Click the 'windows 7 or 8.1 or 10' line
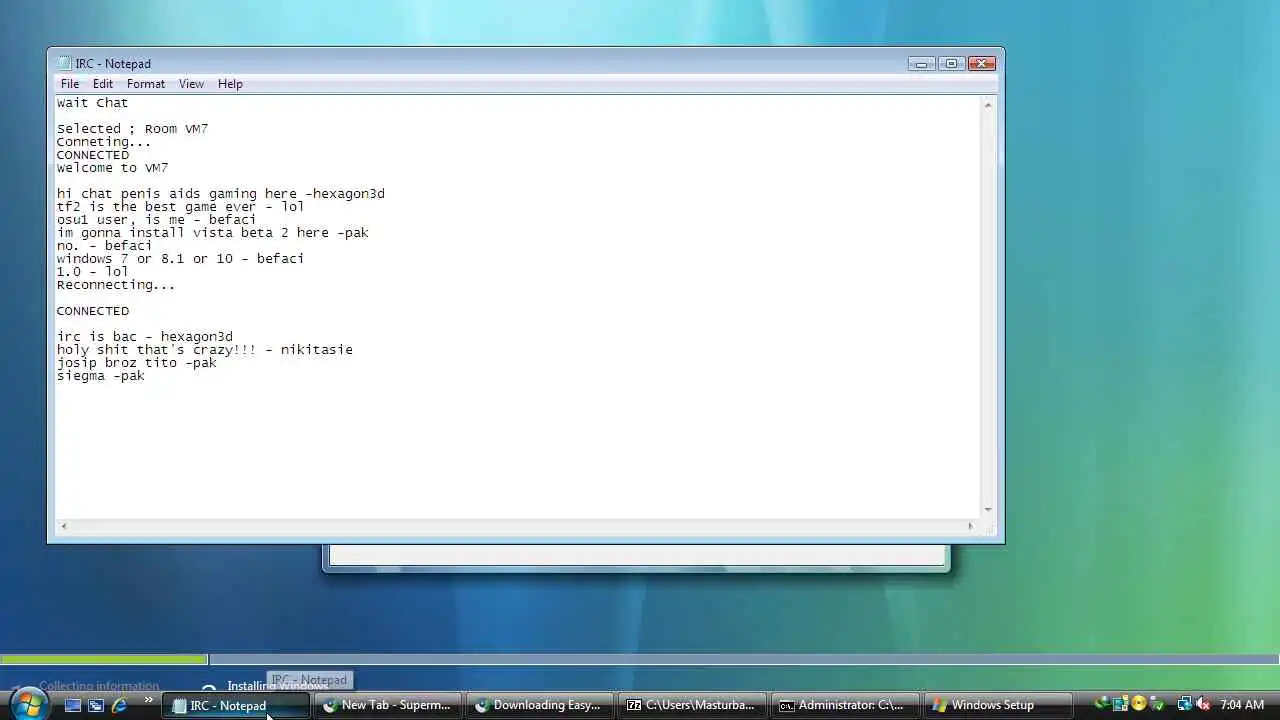Screen dimensions: 1280x720 pyautogui.click(x=180, y=259)
